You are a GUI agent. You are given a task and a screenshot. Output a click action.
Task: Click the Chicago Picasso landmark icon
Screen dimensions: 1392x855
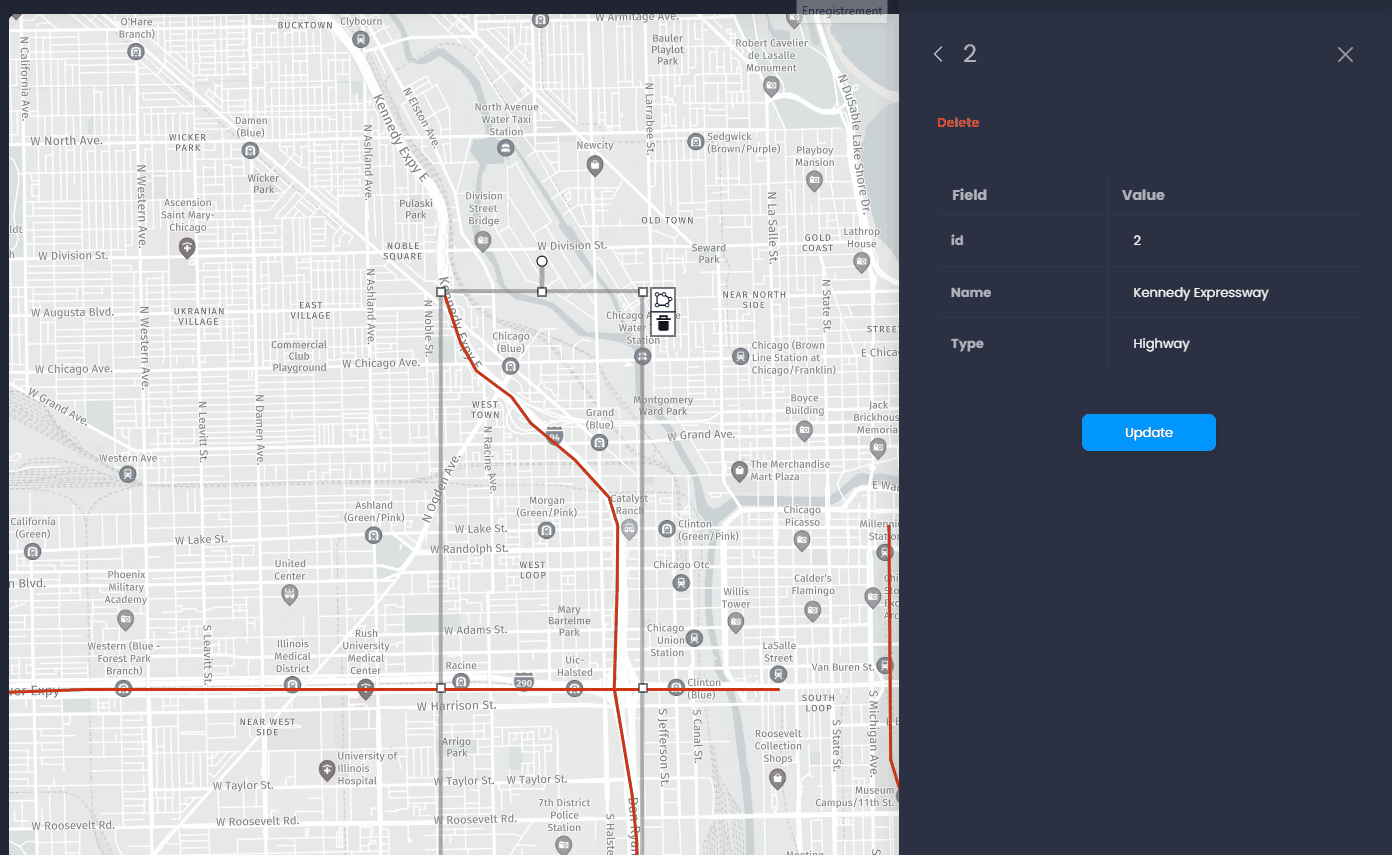(x=801, y=540)
